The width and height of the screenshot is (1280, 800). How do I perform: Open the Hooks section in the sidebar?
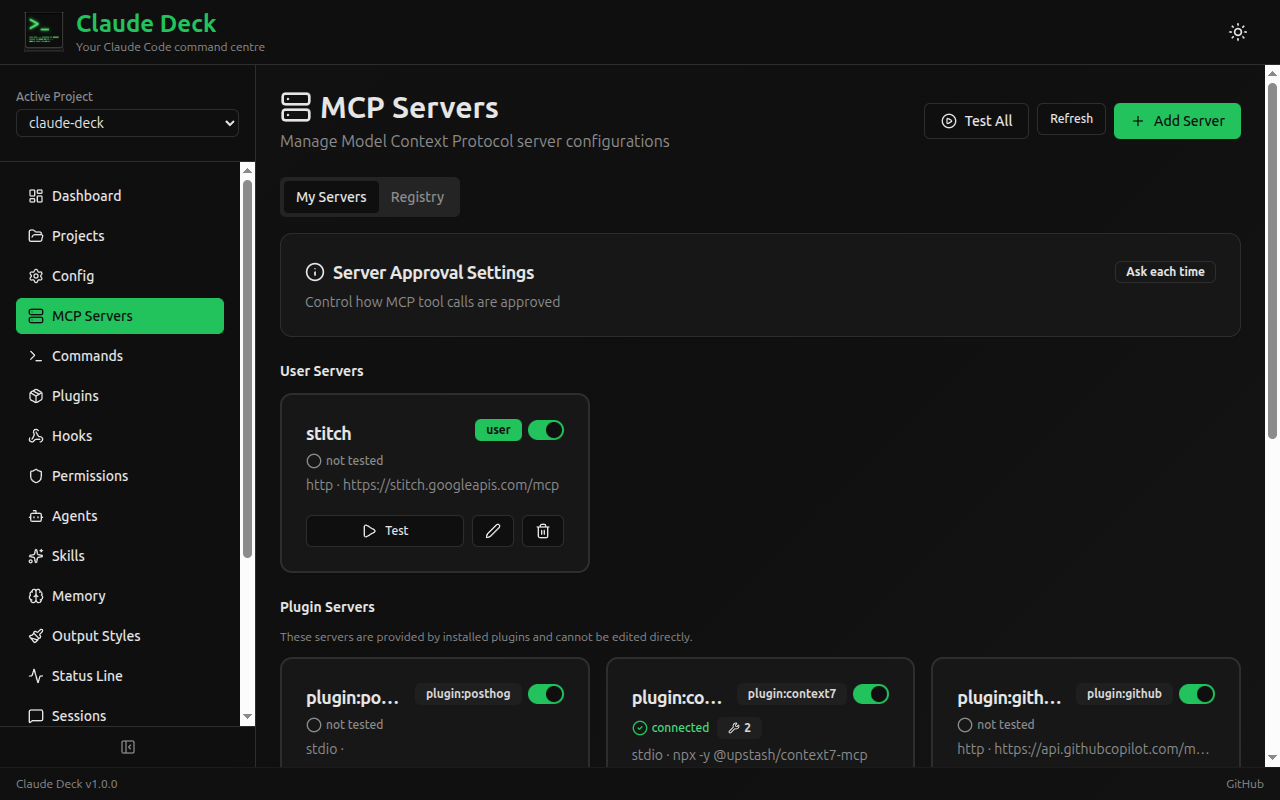(x=70, y=435)
